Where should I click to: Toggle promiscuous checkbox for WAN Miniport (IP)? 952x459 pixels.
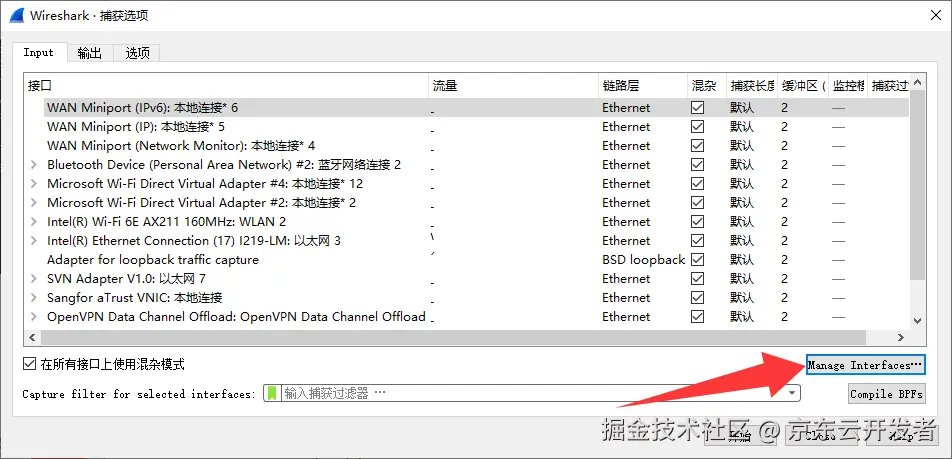point(698,126)
